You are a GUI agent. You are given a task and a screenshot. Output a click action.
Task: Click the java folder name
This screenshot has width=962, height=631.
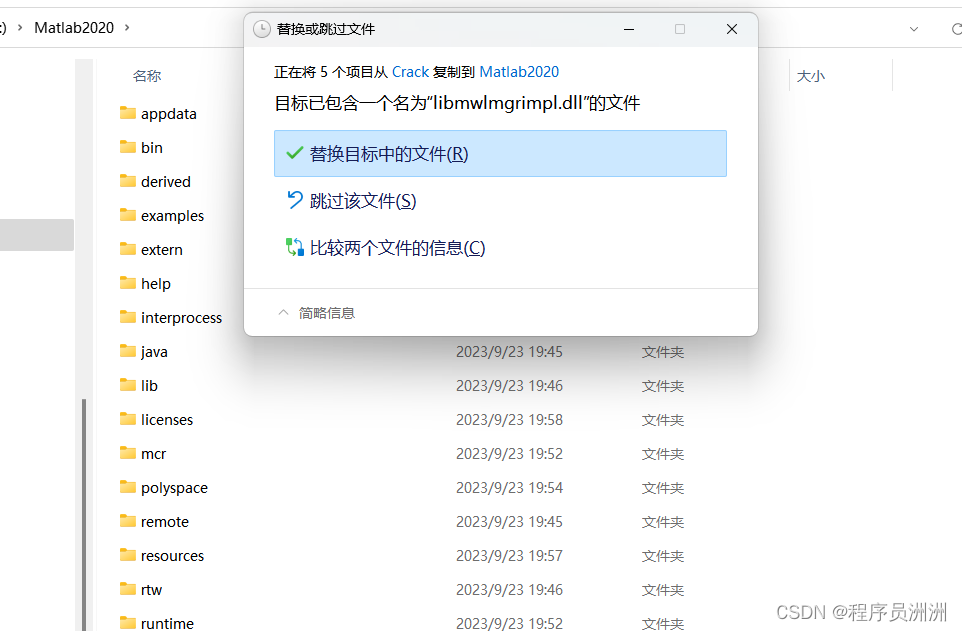[x=154, y=352]
